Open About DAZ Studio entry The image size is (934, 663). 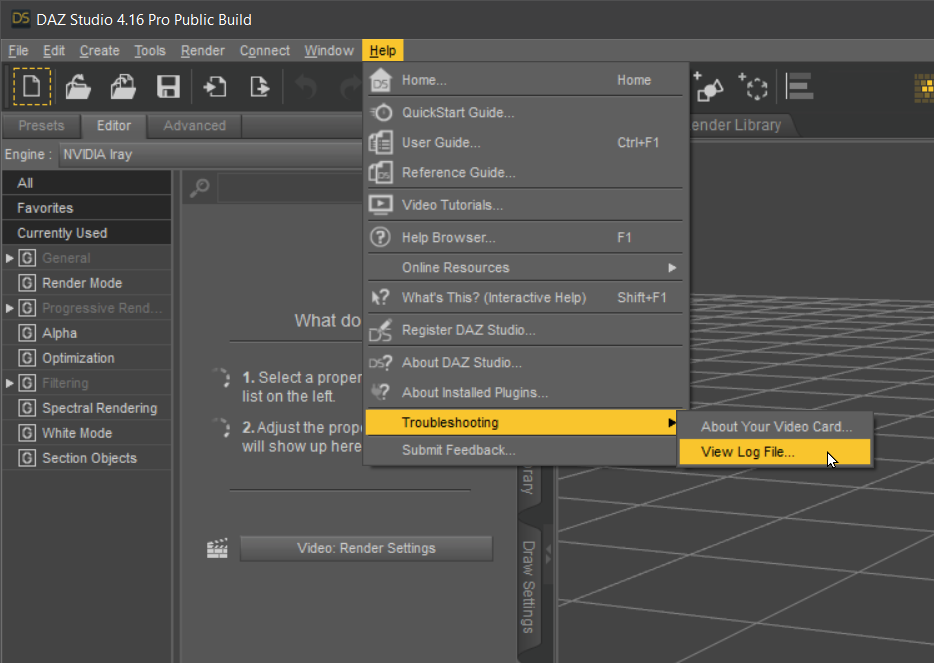pos(525,362)
